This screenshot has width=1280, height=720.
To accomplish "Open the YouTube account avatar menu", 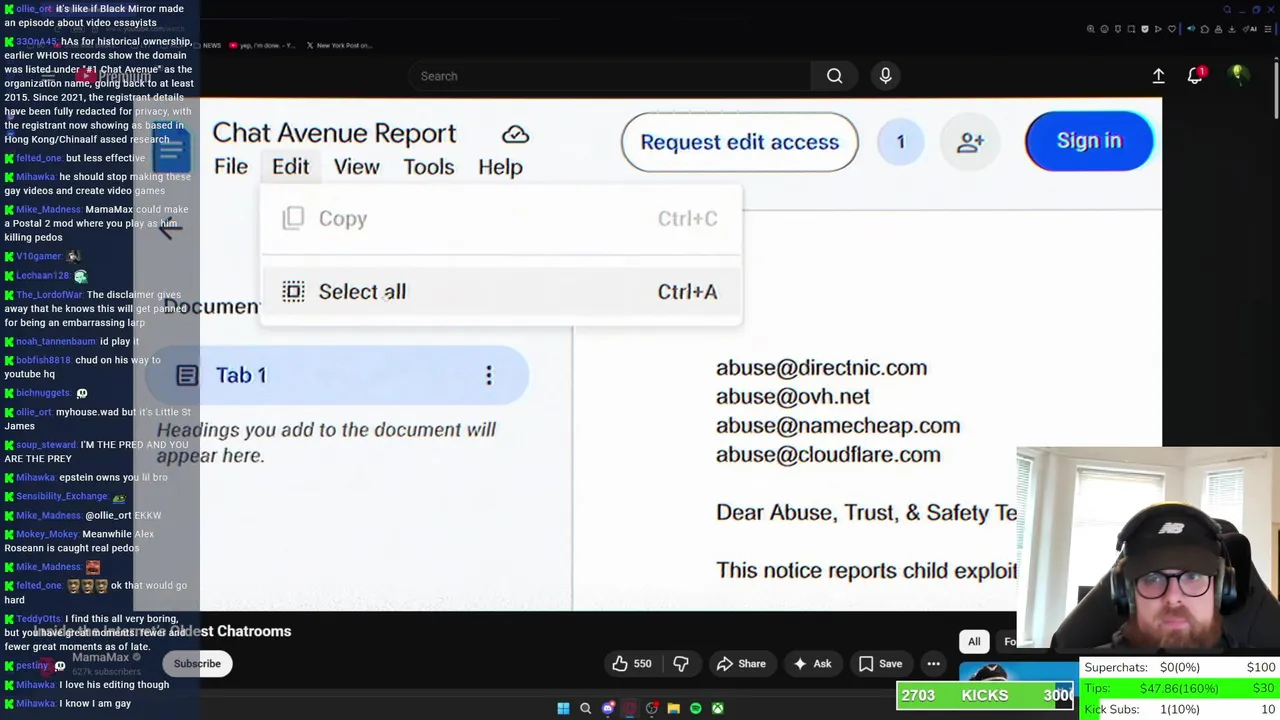I will coord(1238,75).
